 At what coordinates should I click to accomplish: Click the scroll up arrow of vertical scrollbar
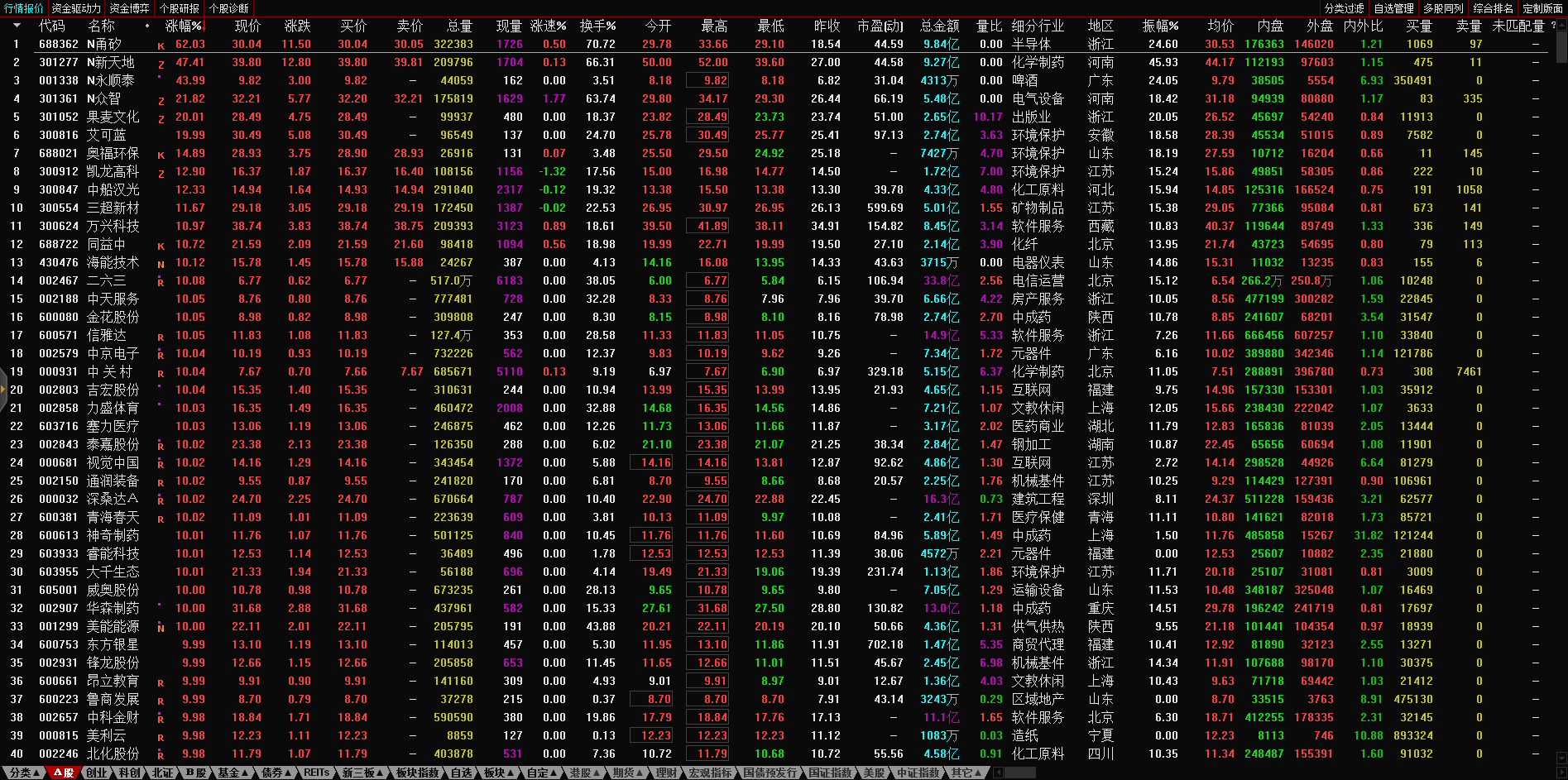pos(1561,26)
